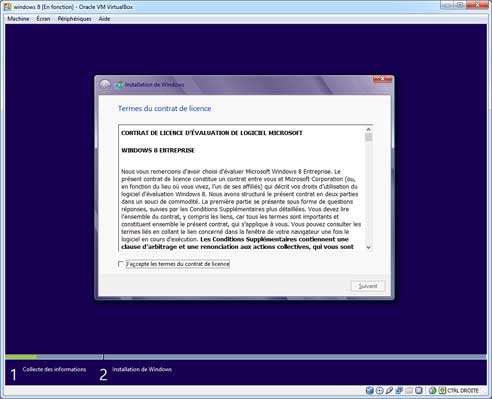492x399 pixels.
Task: Click the network adapters status icon
Action: [x=399, y=390]
